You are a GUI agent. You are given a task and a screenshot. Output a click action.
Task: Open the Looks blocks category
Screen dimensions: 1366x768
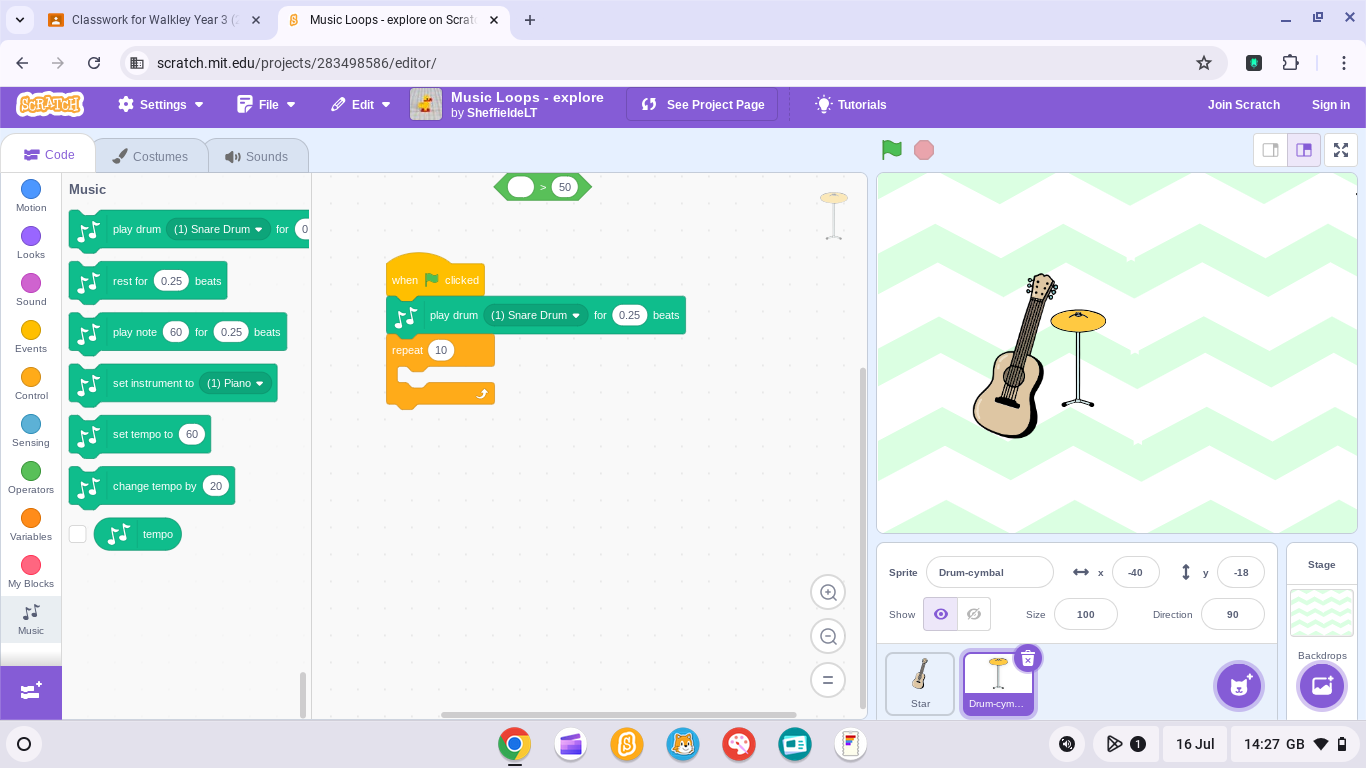pos(31,242)
